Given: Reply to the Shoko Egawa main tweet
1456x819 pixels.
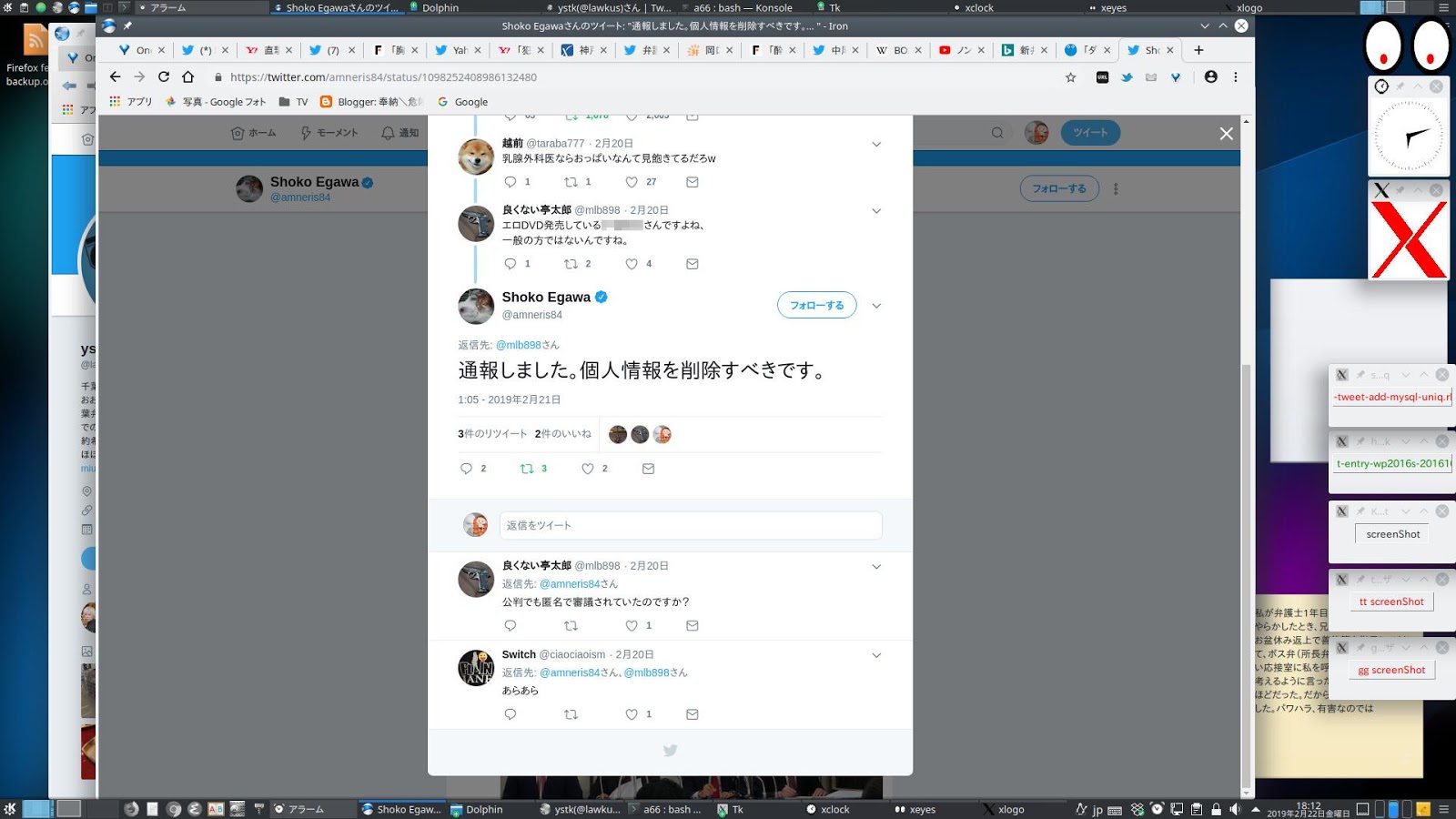Looking at the screenshot, I should 466,469.
